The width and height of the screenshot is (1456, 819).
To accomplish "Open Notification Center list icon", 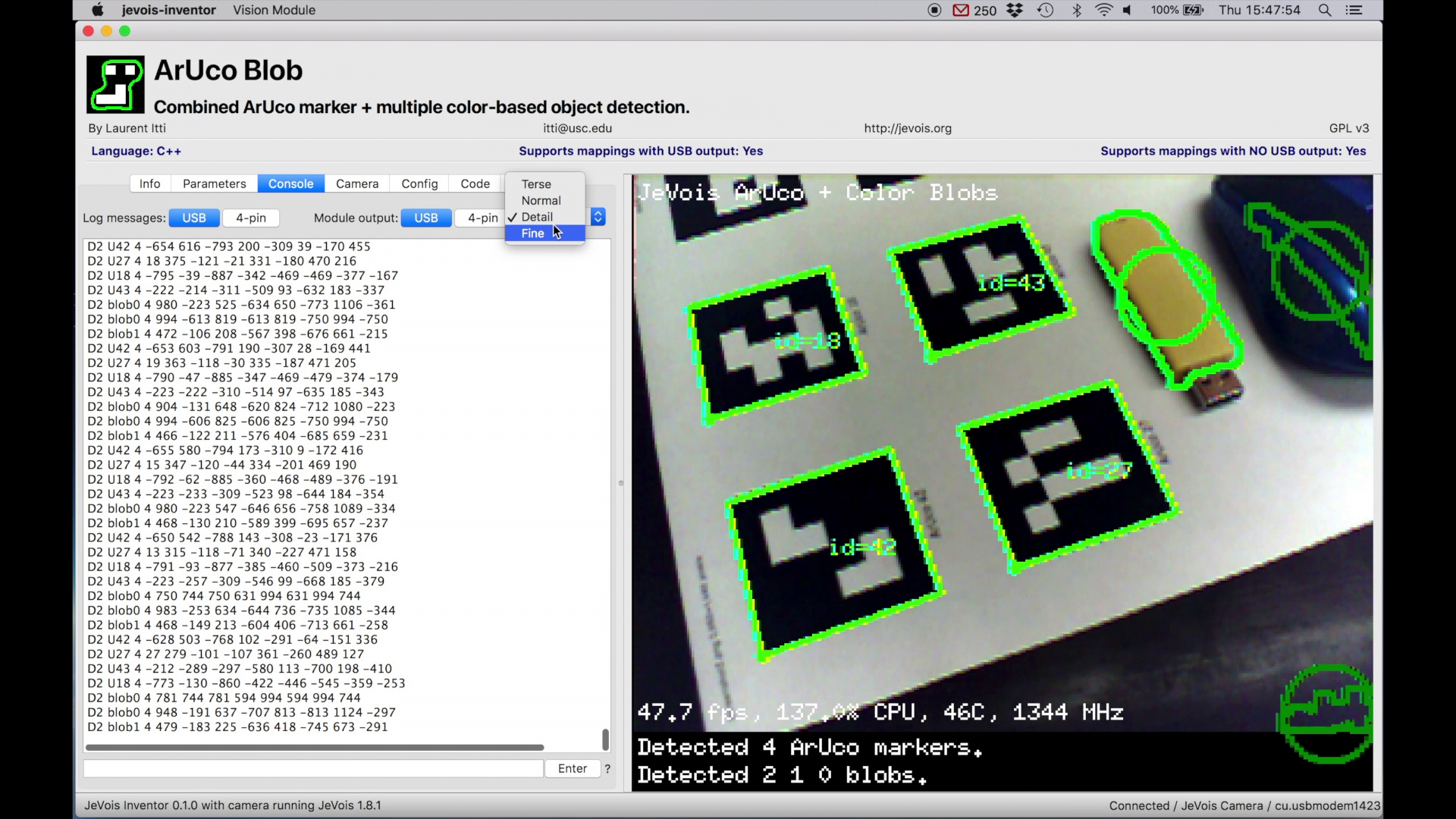I will (1354, 10).
